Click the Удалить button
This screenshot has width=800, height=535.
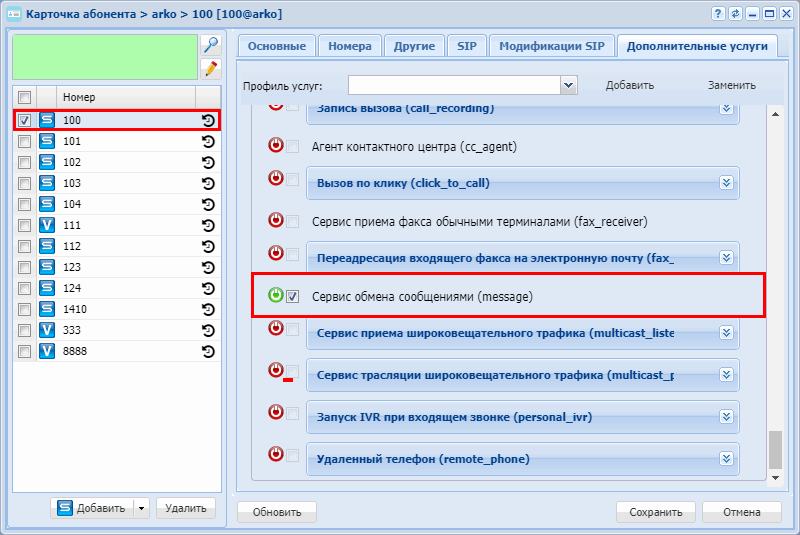coord(186,508)
